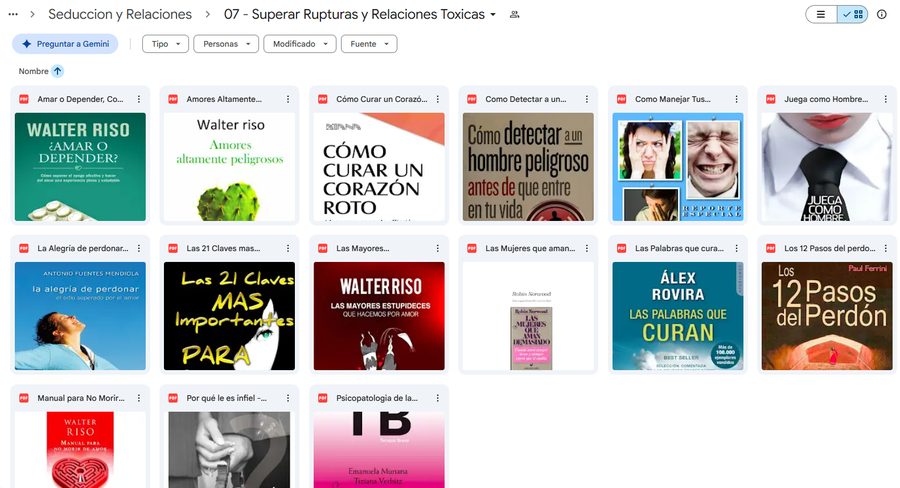Open the breadcrumb ellipsis for hidden parent folders
900x488 pixels.
13,14
